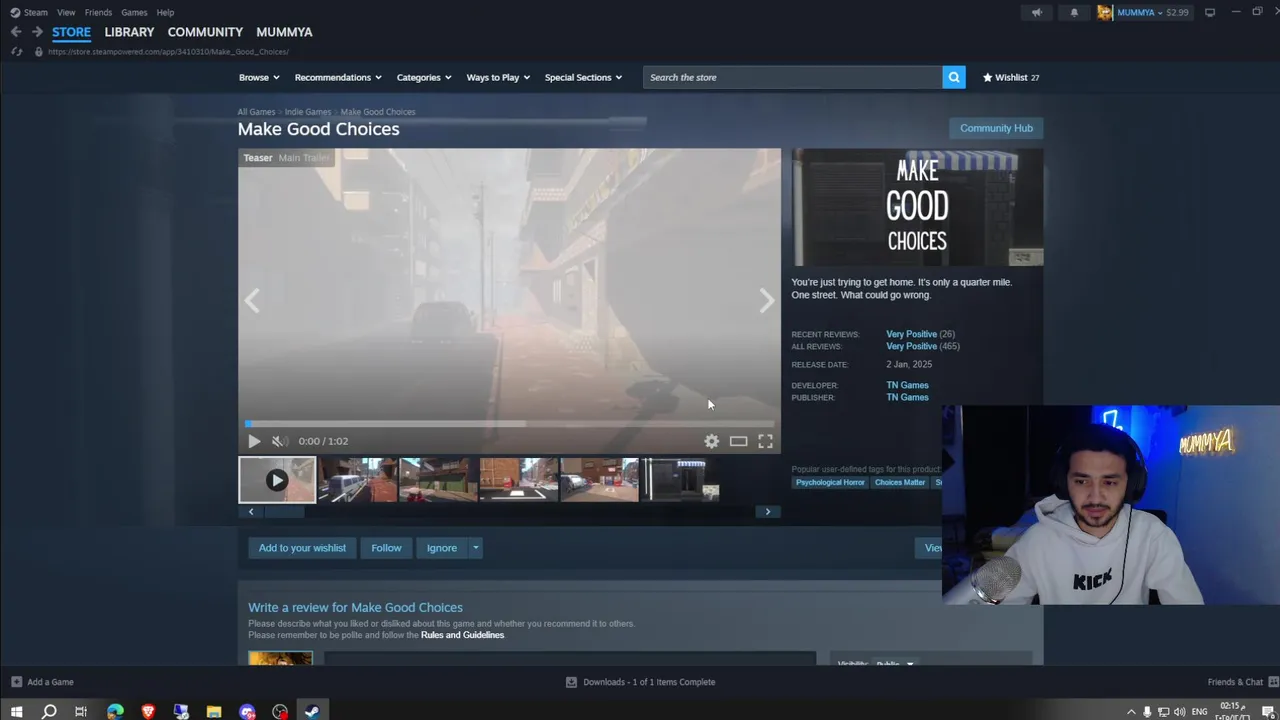The height and width of the screenshot is (720, 1280).
Task: Expand the Special Sections dropdown
Action: 583,77
